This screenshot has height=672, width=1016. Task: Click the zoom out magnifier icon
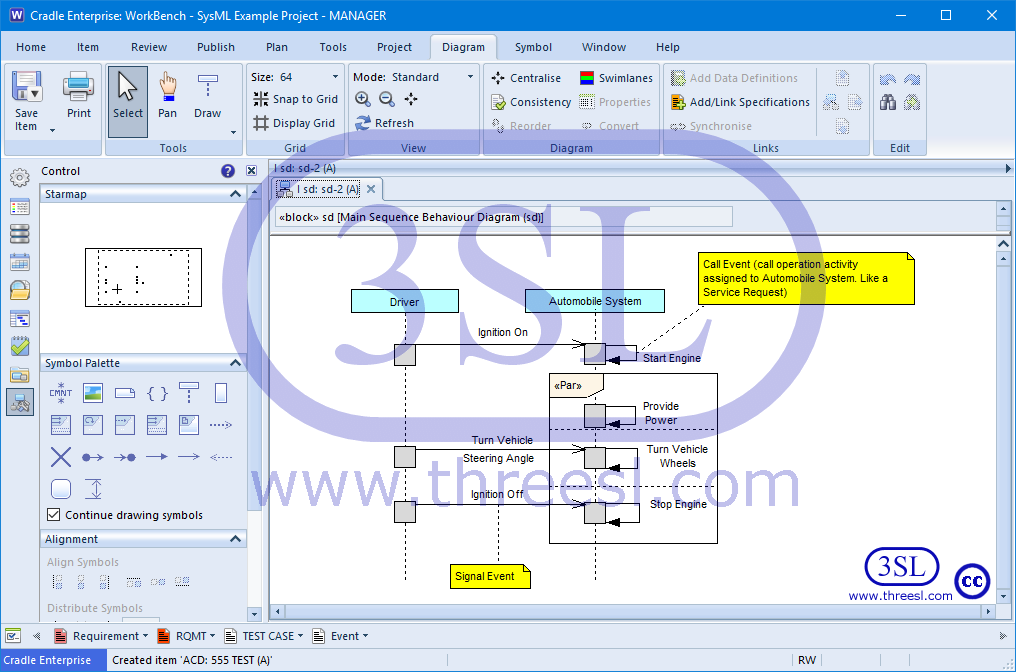tap(387, 99)
